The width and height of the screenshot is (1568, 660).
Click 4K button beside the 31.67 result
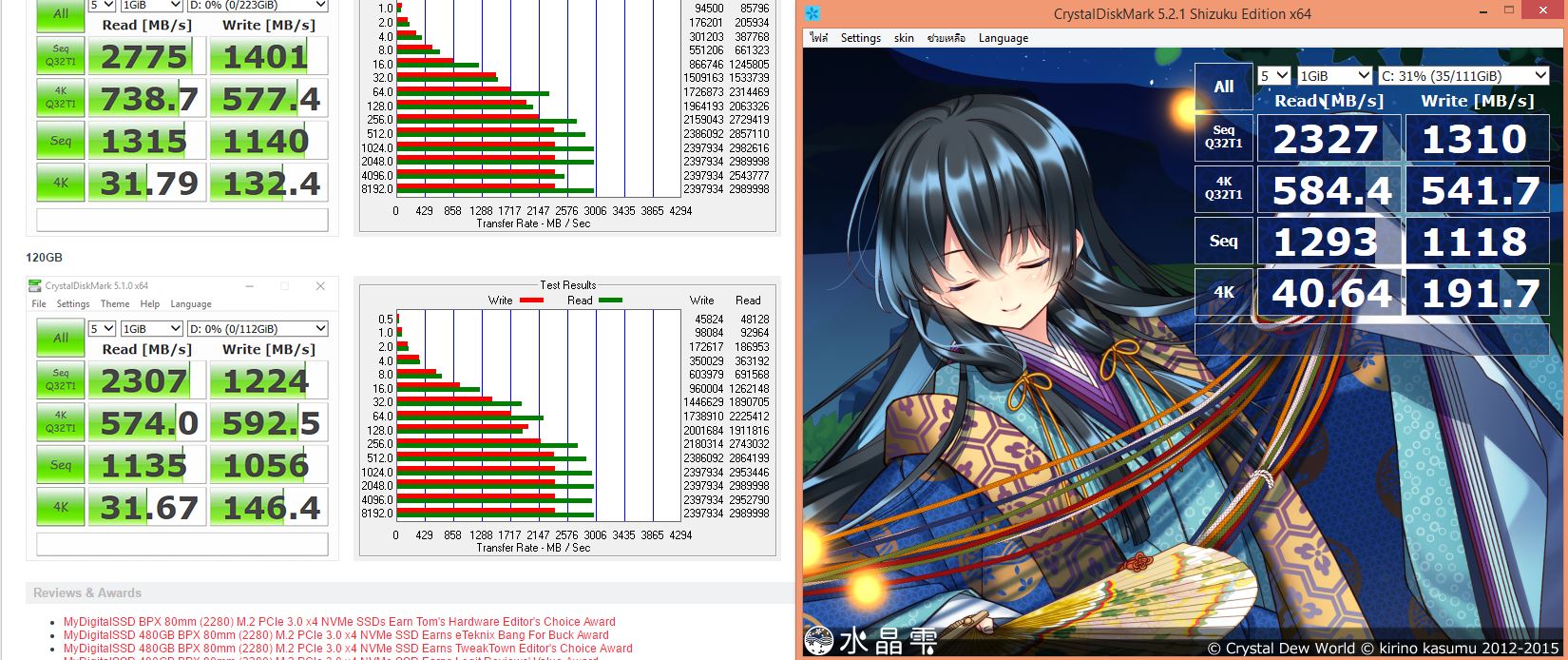61,507
